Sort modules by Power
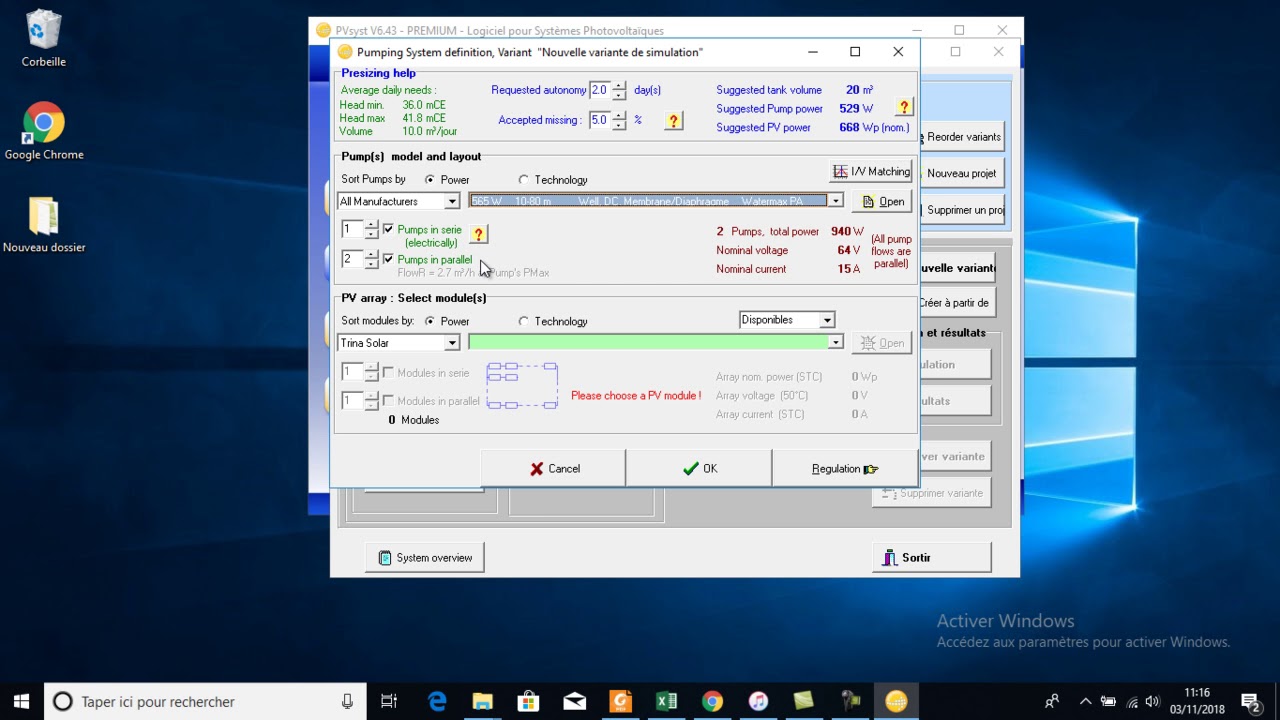 pyautogui.click(x=430, y=322)
